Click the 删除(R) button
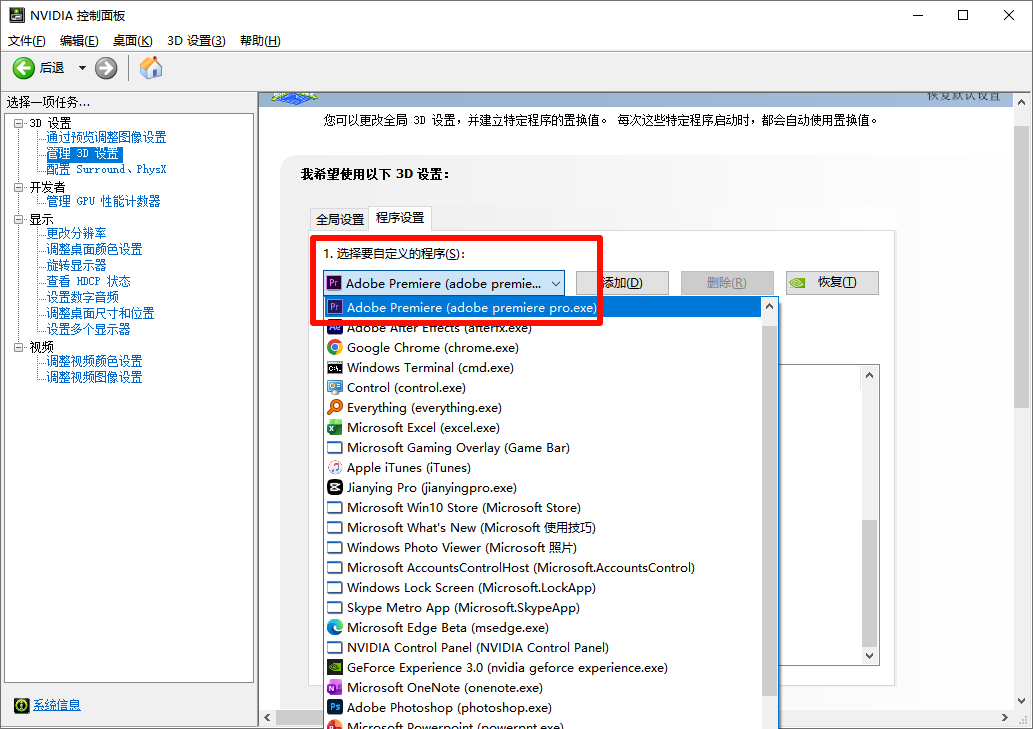The width and height of the screenshot is (1033, 729). pyautogui.click(x=727, y=283)
